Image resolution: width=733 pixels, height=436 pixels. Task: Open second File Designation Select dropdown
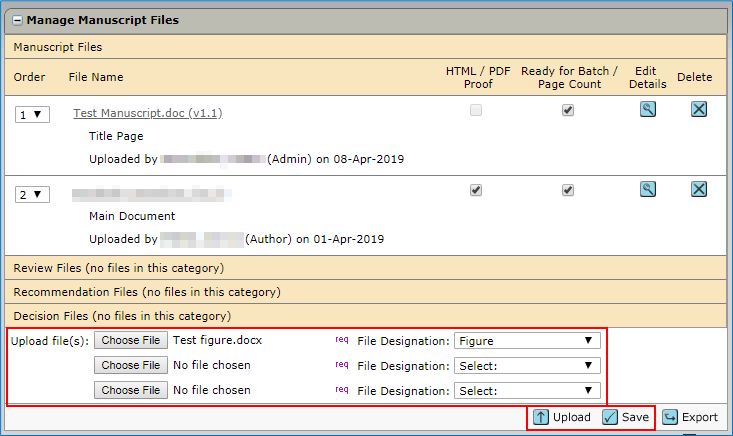526,366
